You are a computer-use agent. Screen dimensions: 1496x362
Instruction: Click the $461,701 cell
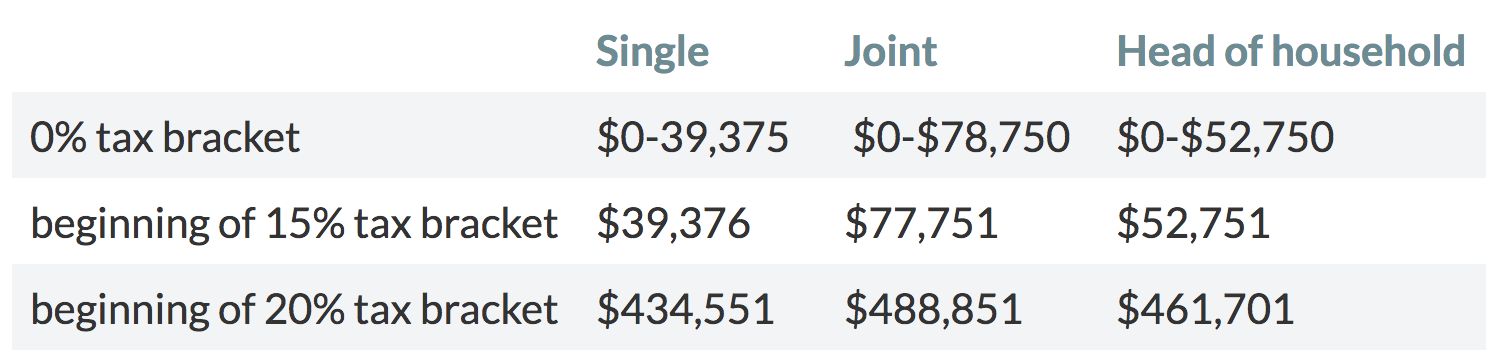pos(1205,309)
